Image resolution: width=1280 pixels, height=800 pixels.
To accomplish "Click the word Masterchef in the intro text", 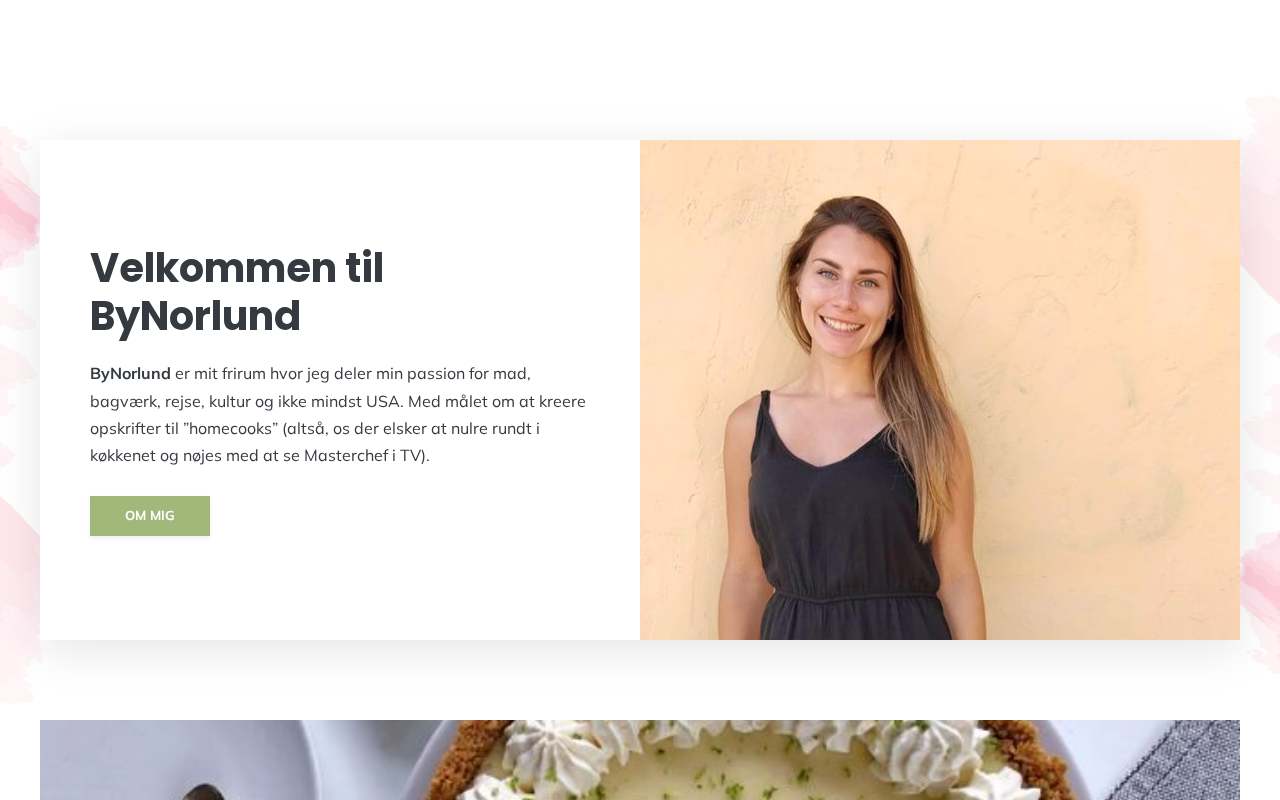I will pos(346,456).
